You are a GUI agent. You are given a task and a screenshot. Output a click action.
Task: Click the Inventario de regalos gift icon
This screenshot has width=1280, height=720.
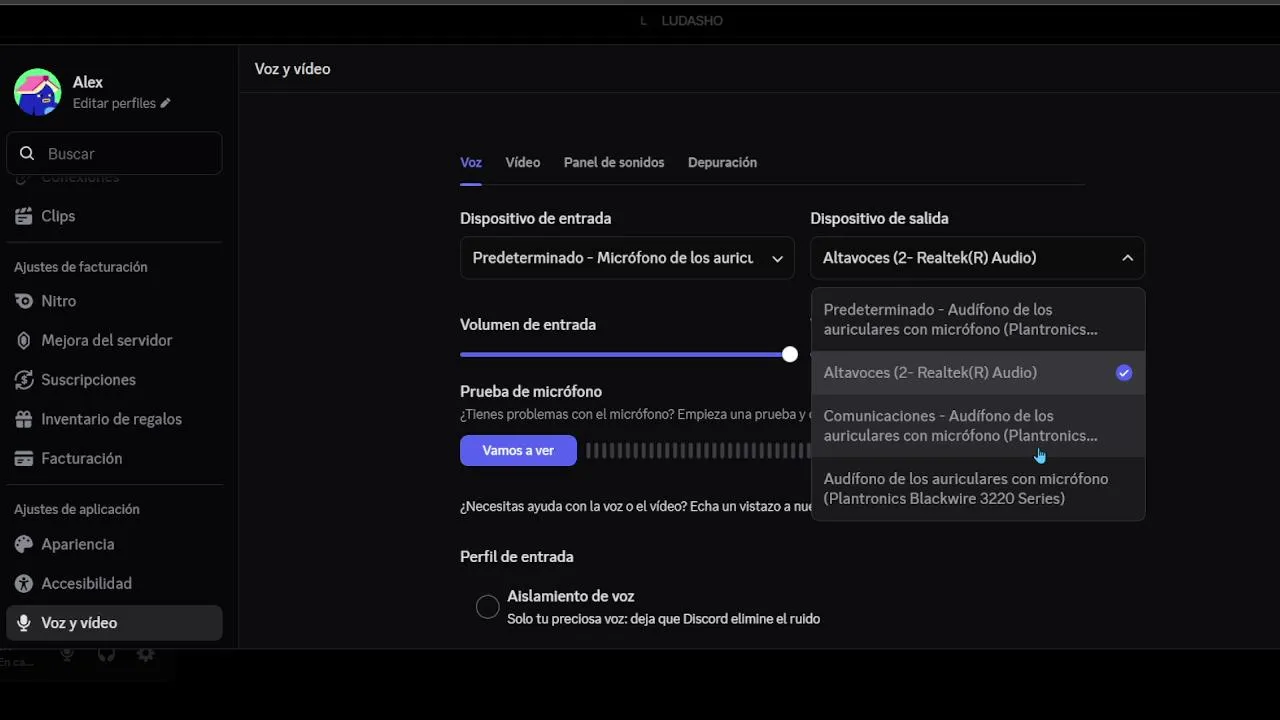[x=23, y=419]
